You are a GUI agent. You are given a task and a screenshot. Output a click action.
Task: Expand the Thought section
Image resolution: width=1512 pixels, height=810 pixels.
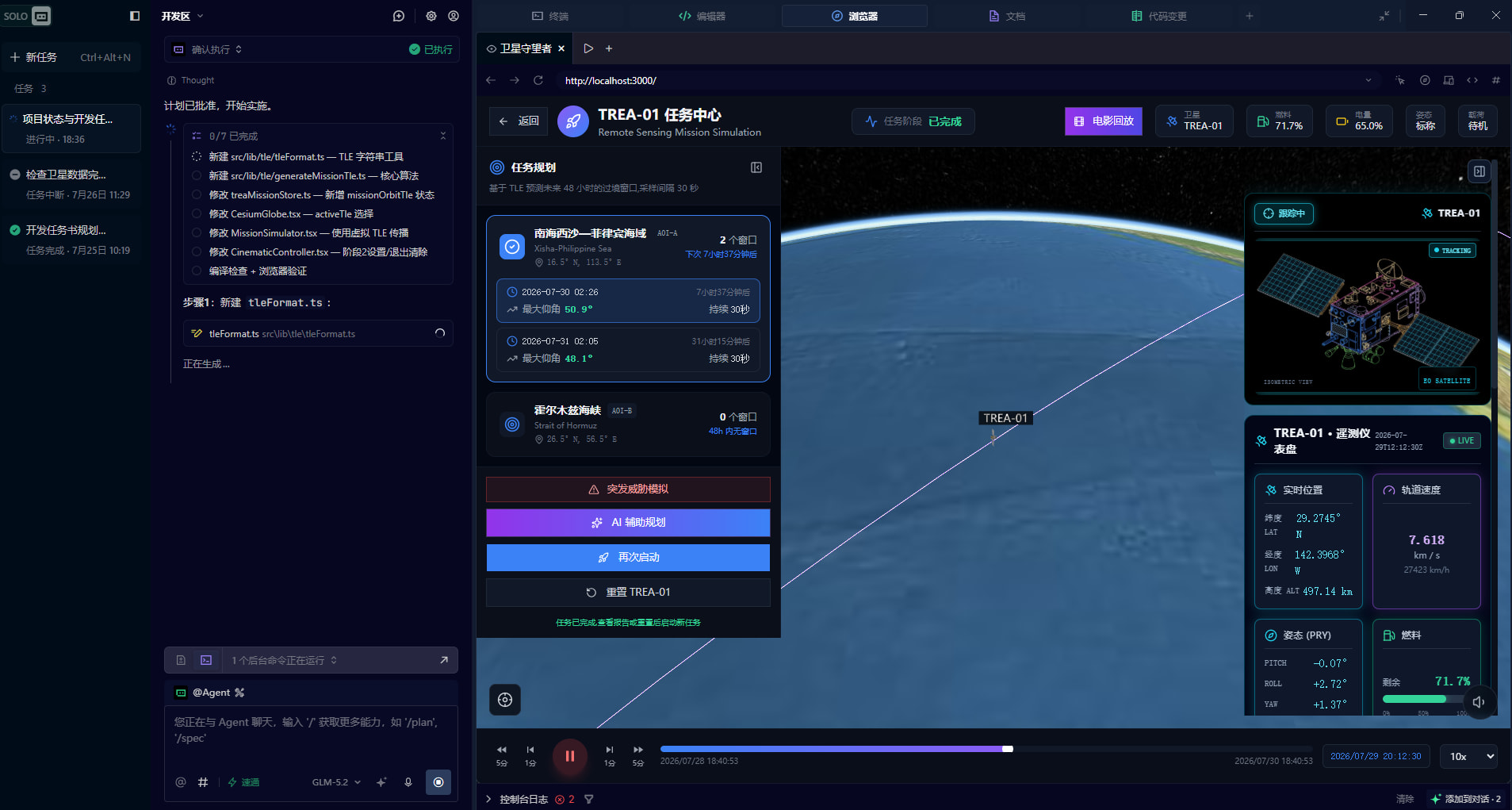coord(190,80)
